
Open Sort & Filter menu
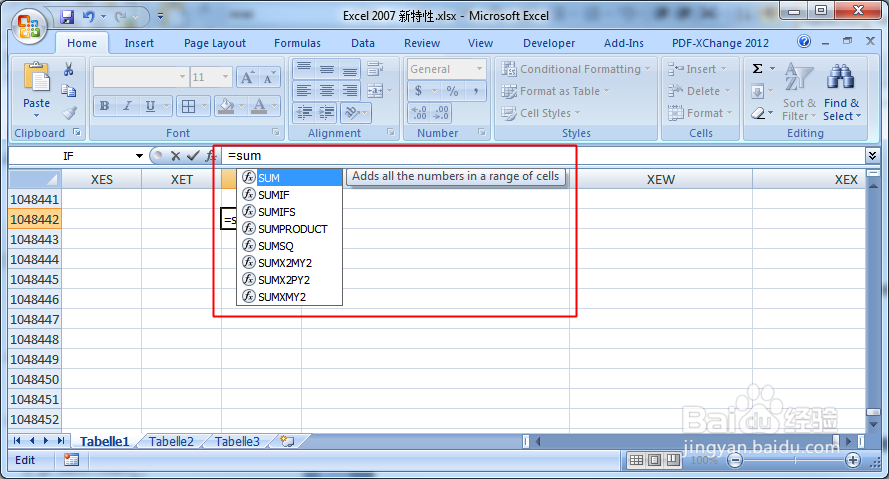coord(798,92)
